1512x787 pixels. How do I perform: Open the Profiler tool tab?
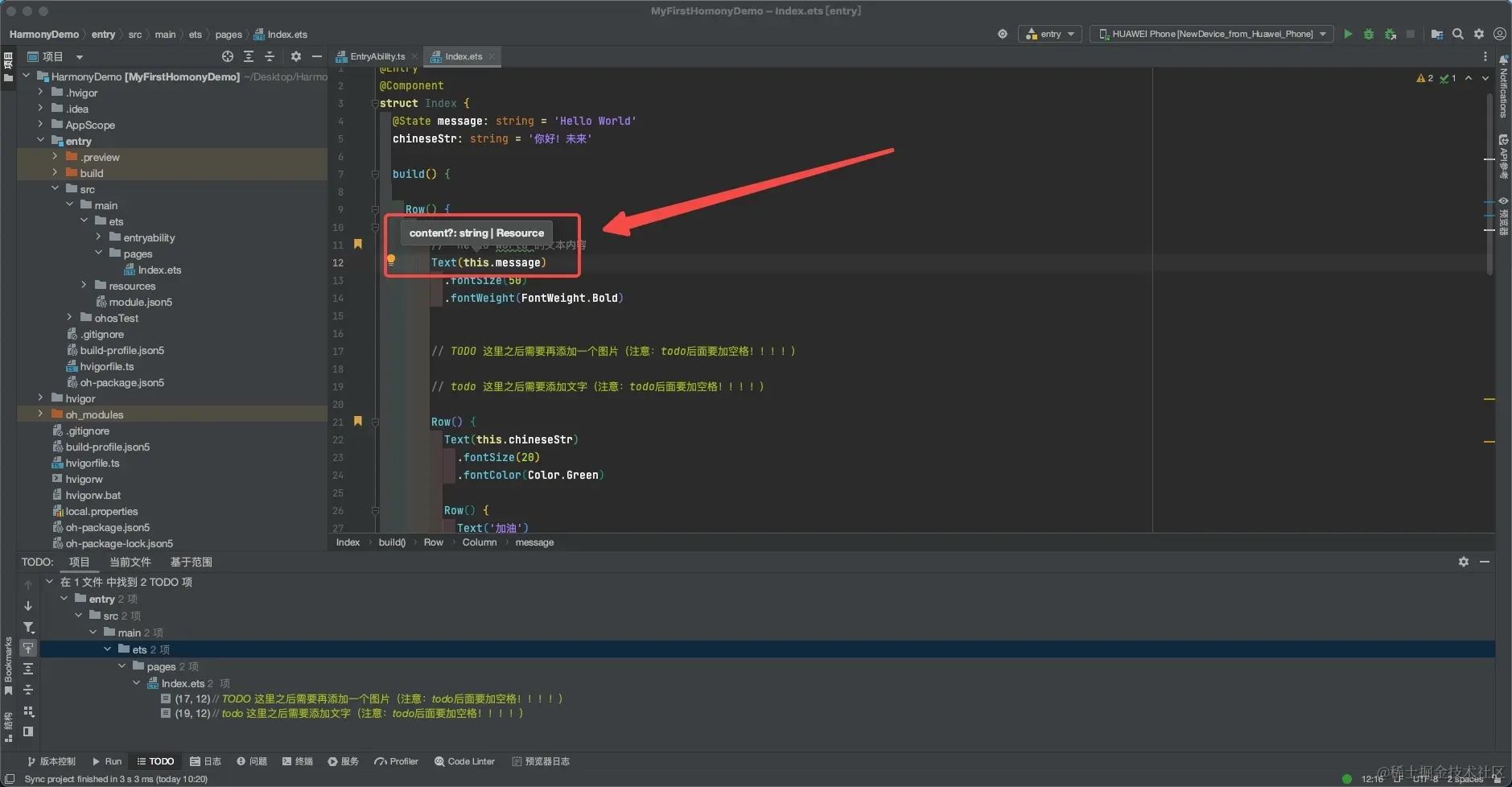point(397,761)
